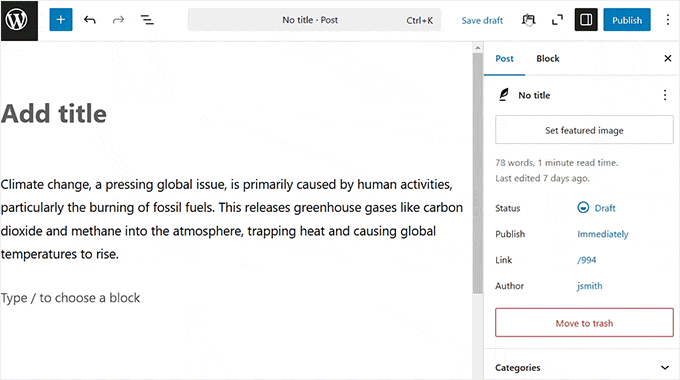Click 'Type / to choose a block' placeholder
Viewport: 680px width, 380px height.
pos(70,298)
